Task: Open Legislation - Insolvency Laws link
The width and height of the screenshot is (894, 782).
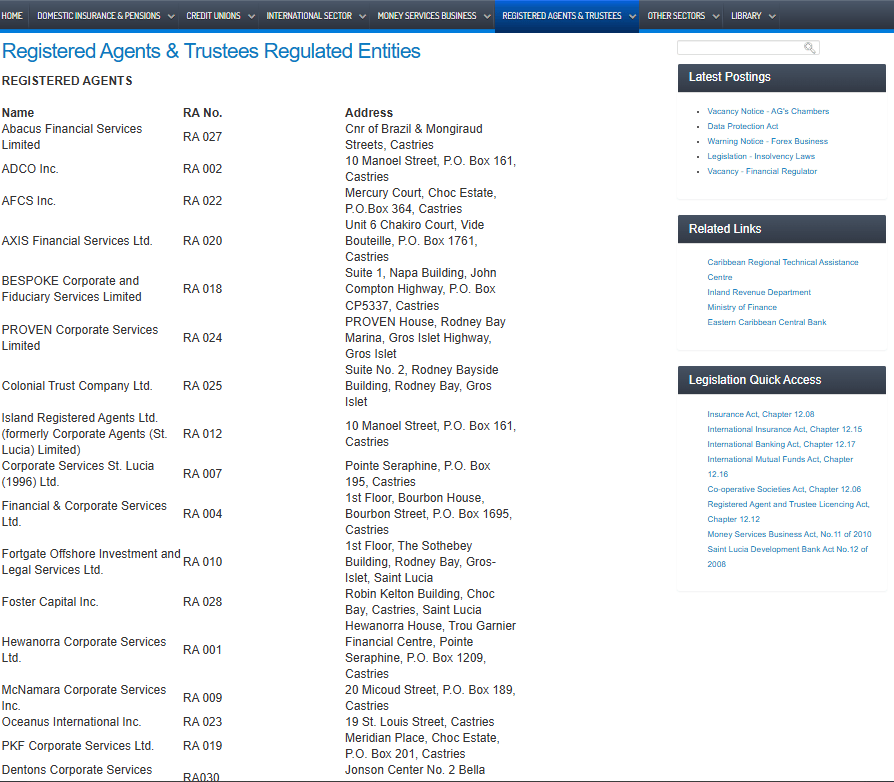Action: pos(761,156)
